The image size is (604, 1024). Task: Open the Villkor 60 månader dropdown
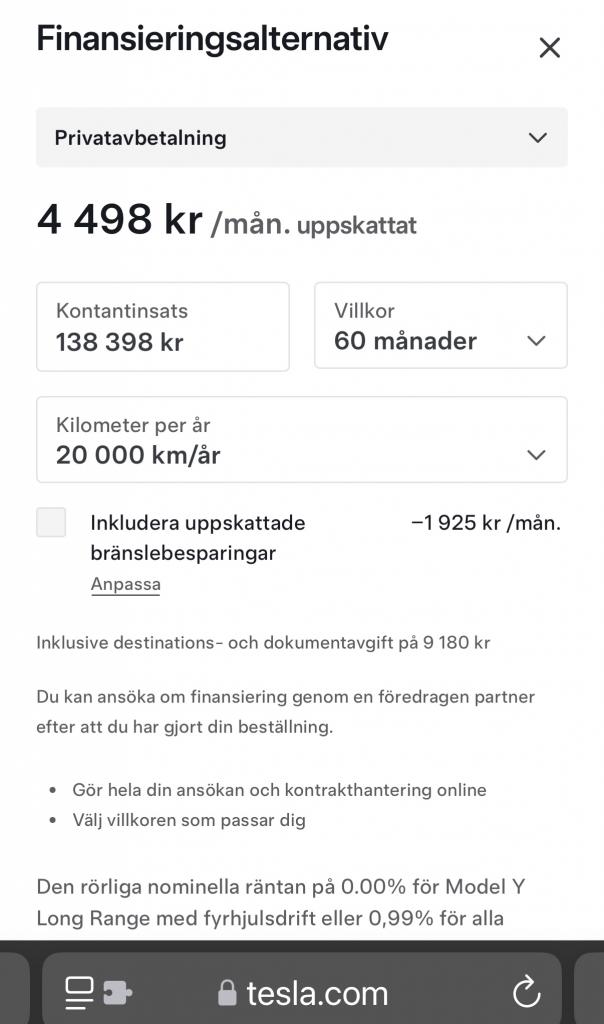pyautogui.click(x=441, y=325)
